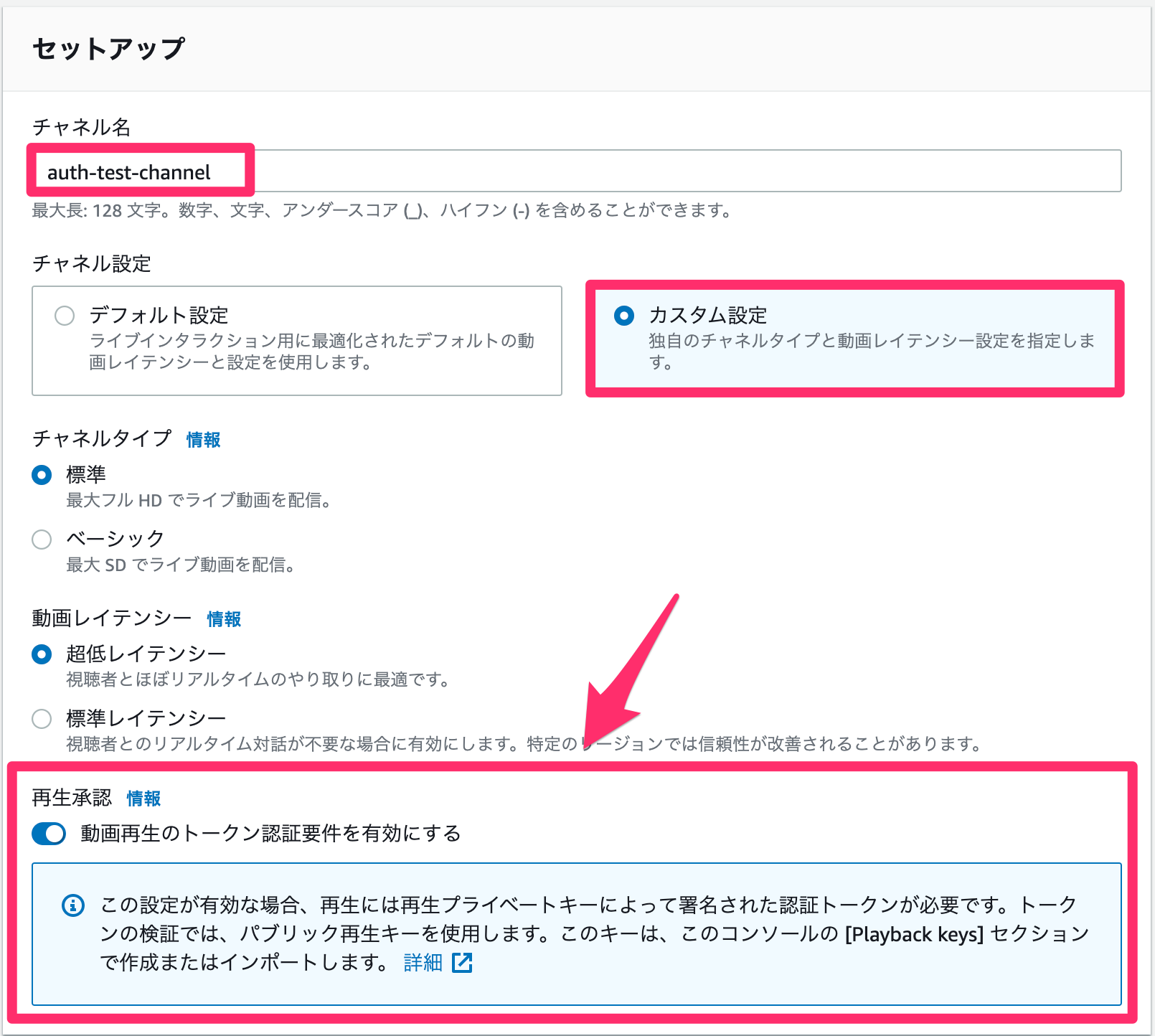Image resolution: width=1155 pixels, height=1036 pixels.
Task: Open 情報 link next to 再生承認
Action: pyautogui.click(x=143, y=799)
